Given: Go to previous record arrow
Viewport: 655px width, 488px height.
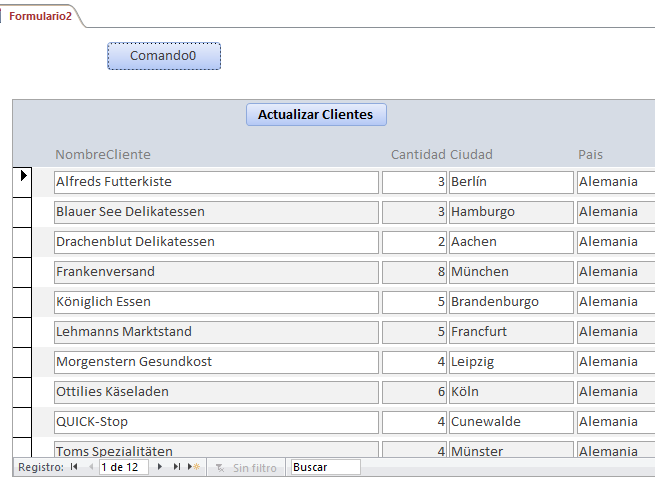Looking at the screenshot, I should [x=91, y=467].
